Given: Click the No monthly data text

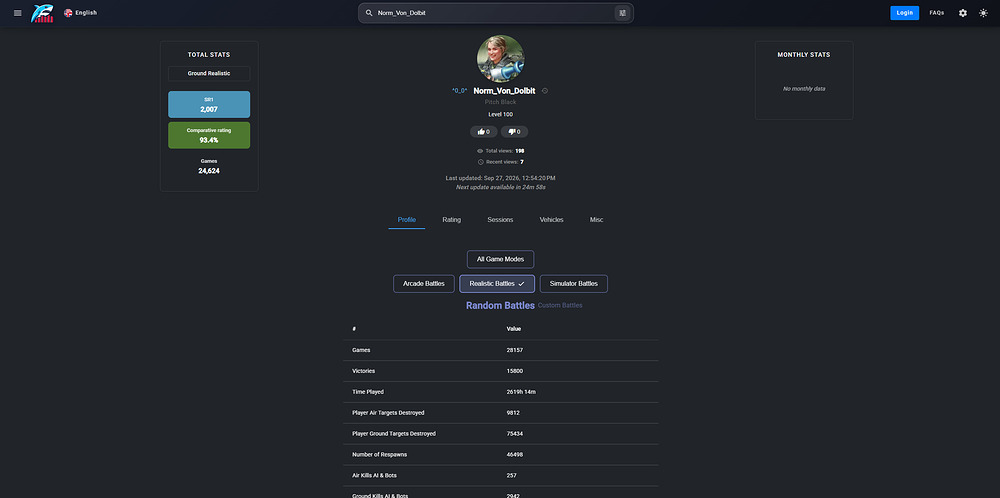Looking at the screenshot, I should [804, 89].
